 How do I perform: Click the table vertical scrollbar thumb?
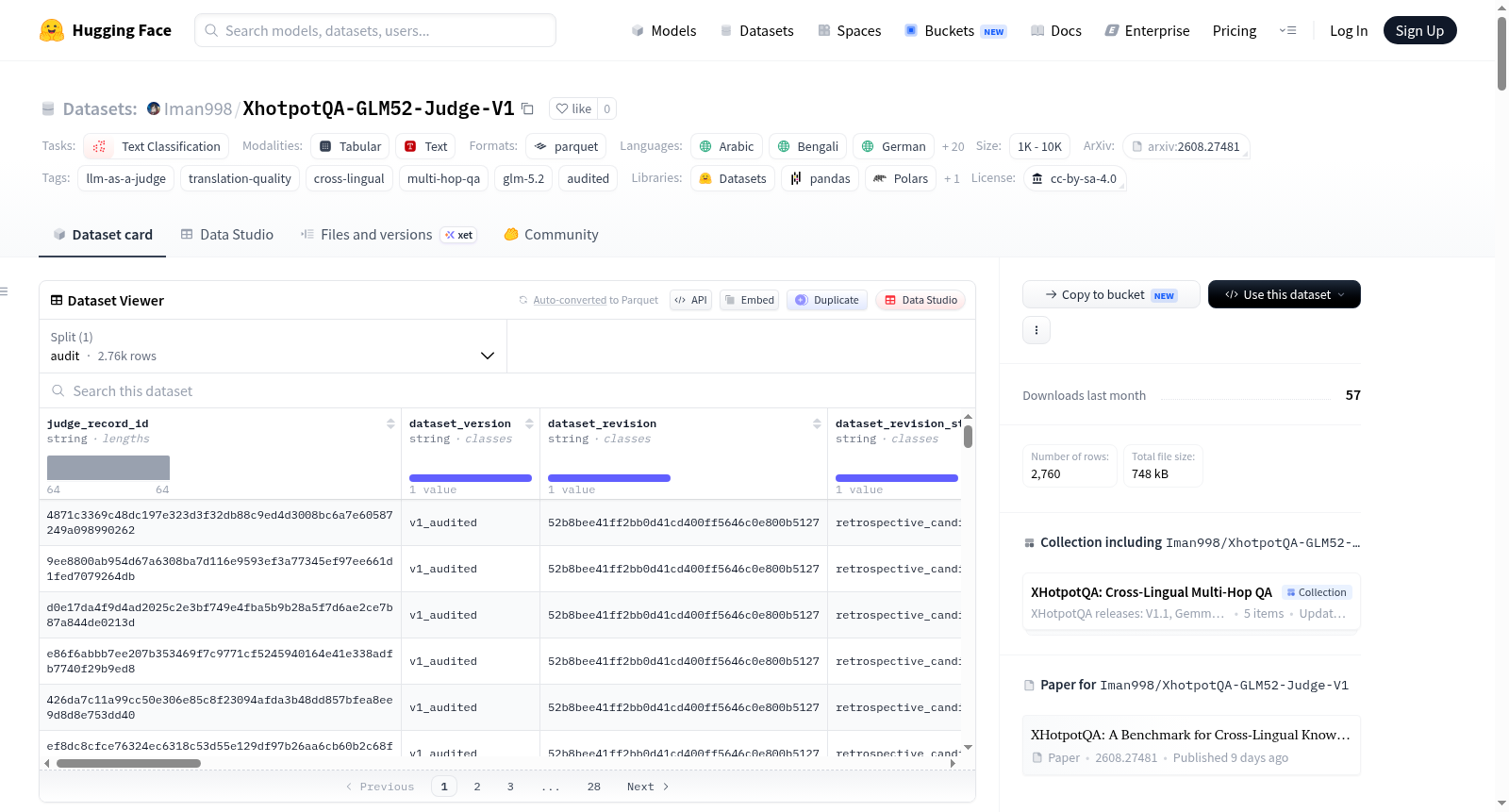tap(968, 437)
